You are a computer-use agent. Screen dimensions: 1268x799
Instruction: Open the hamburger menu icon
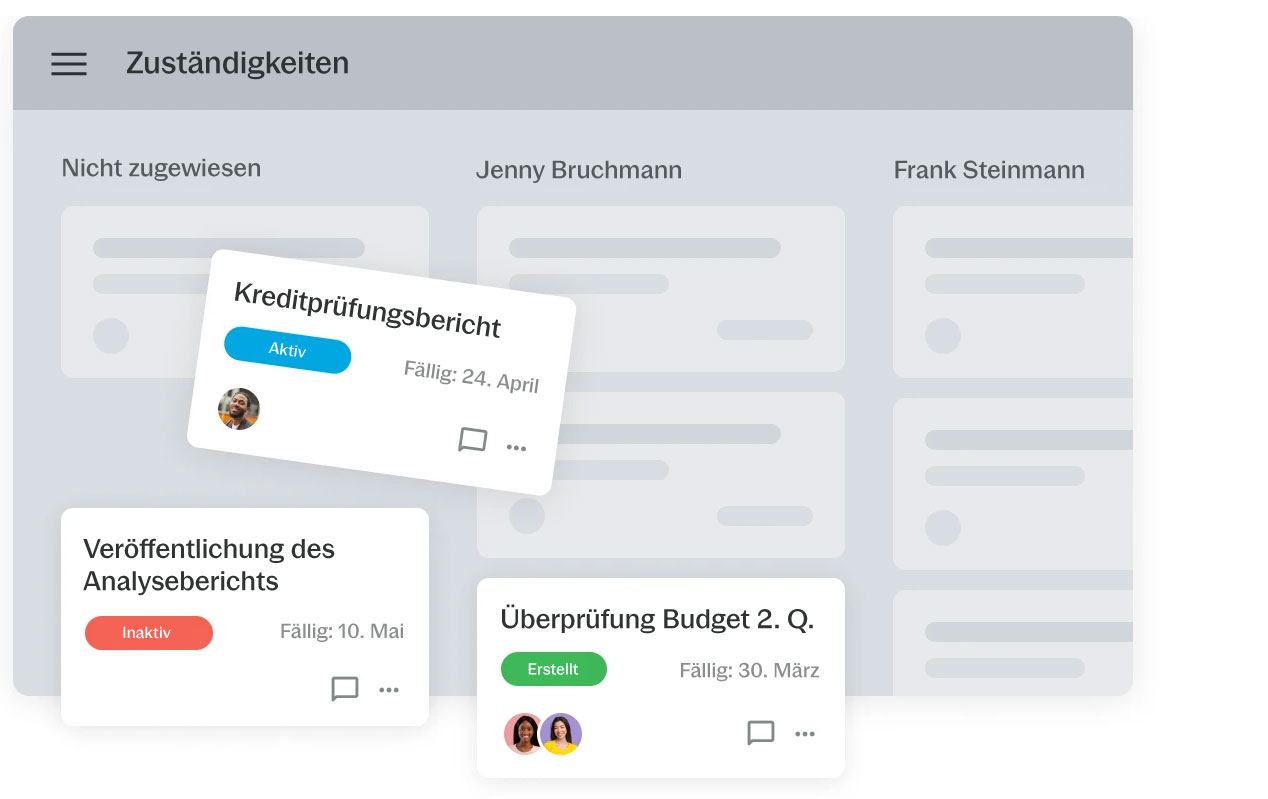pos(69,64)
